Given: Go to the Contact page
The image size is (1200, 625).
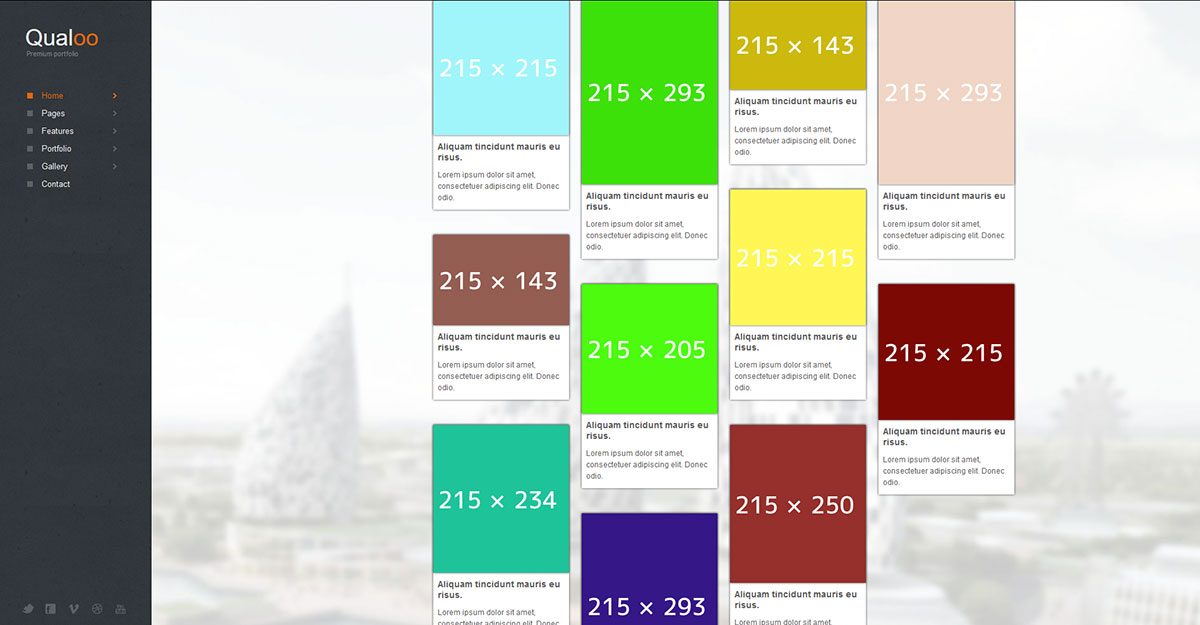Looking at the screenshot, I should (x=56, y=184).
